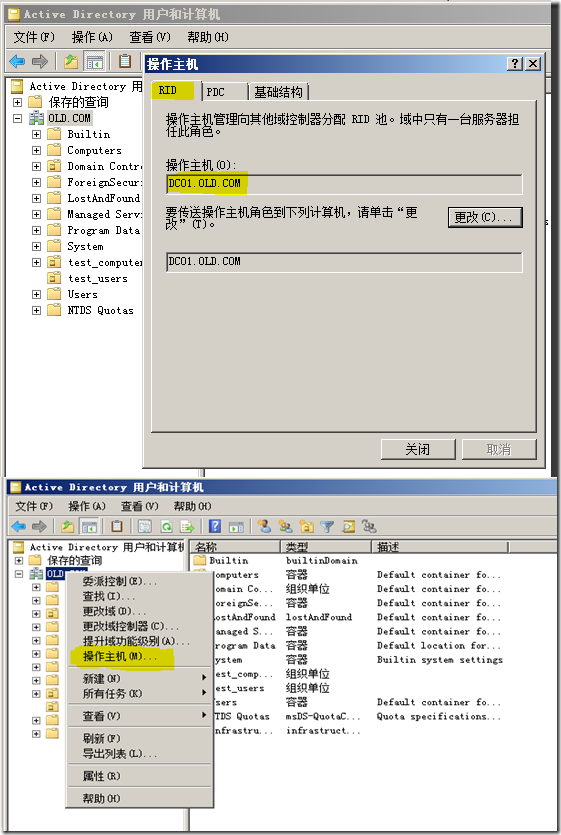Click the Up one level icon in the lower toolbar

[67, 527]
